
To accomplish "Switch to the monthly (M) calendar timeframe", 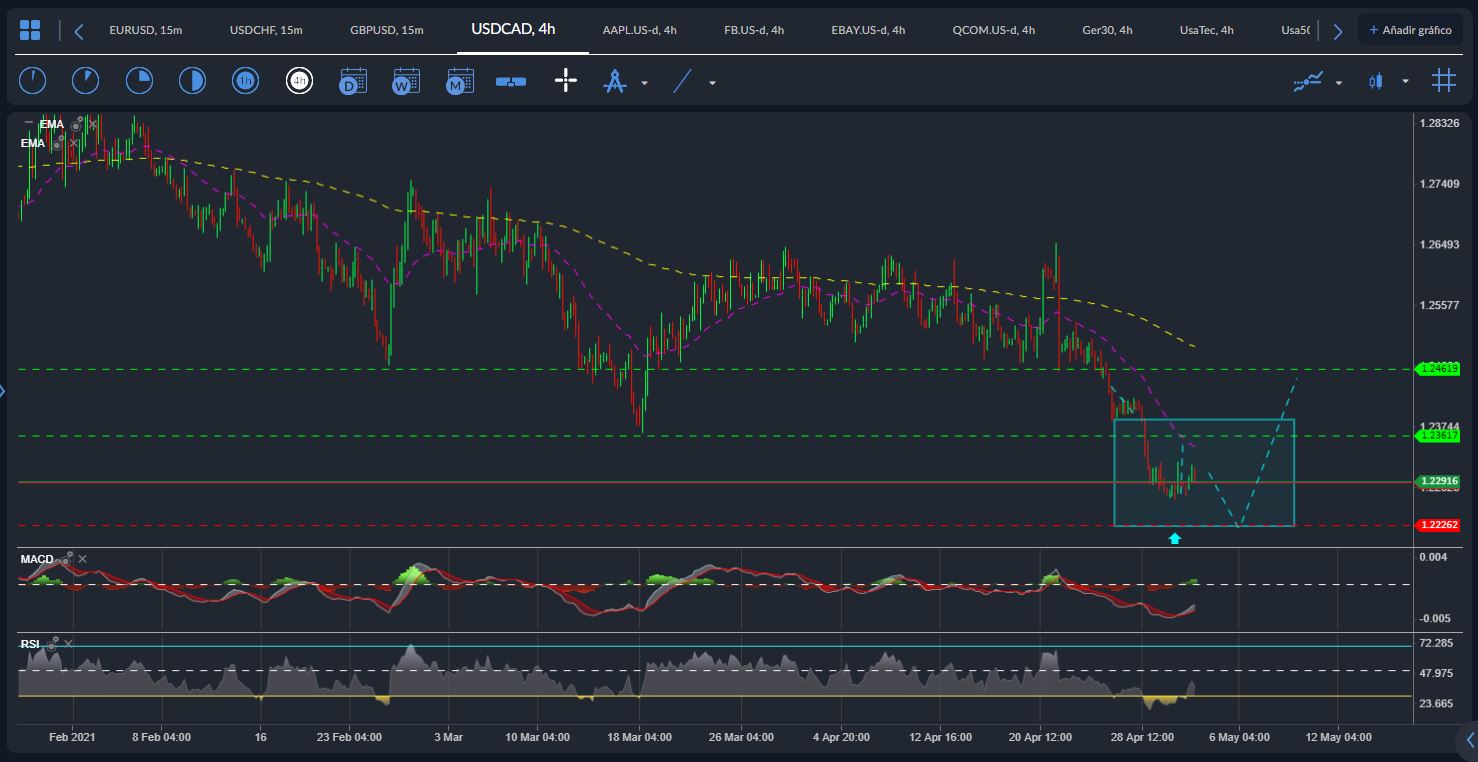I will [x=460, y=81].
